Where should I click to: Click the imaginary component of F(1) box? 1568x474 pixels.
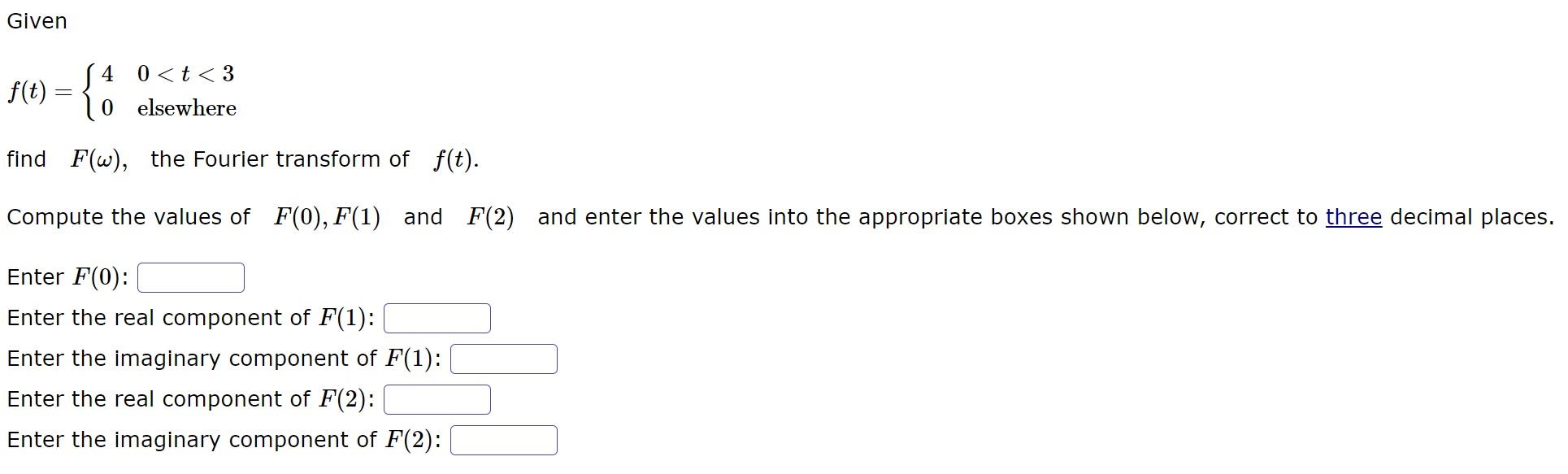point(504,359)
